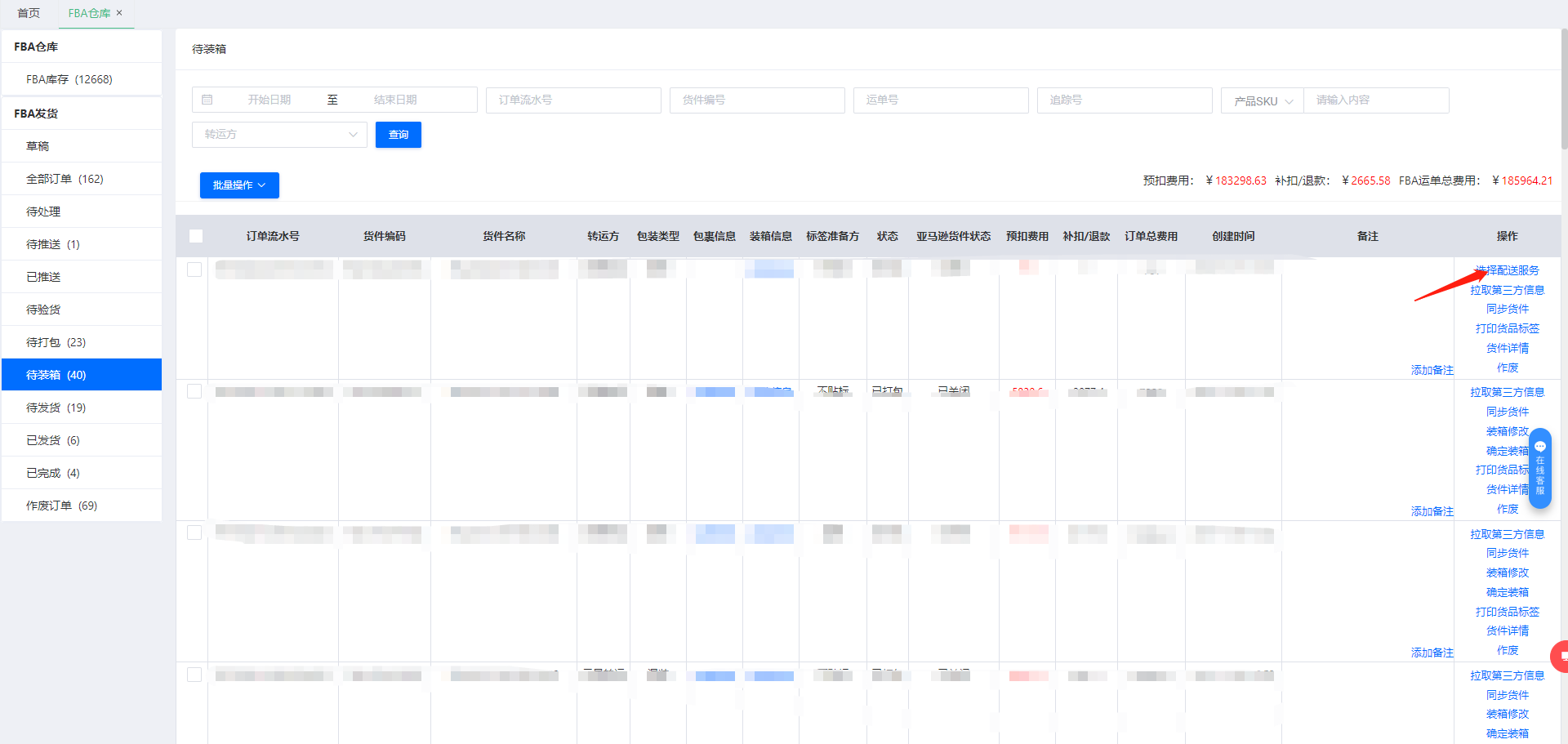Open FBA库存 (12668) in the sidebar
Screen dimensions: 1568x744
[x=69, y=79]
